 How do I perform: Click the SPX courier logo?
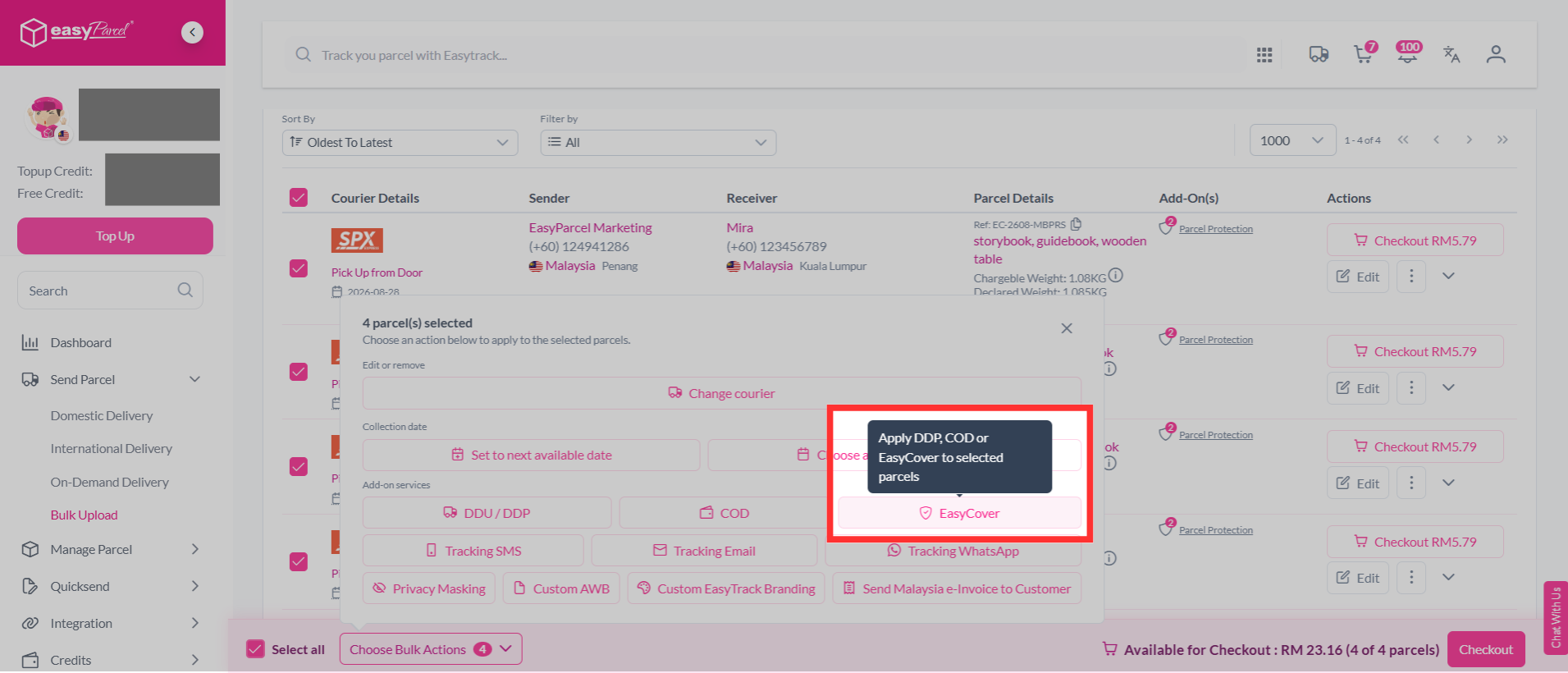[x=357, y=240]
